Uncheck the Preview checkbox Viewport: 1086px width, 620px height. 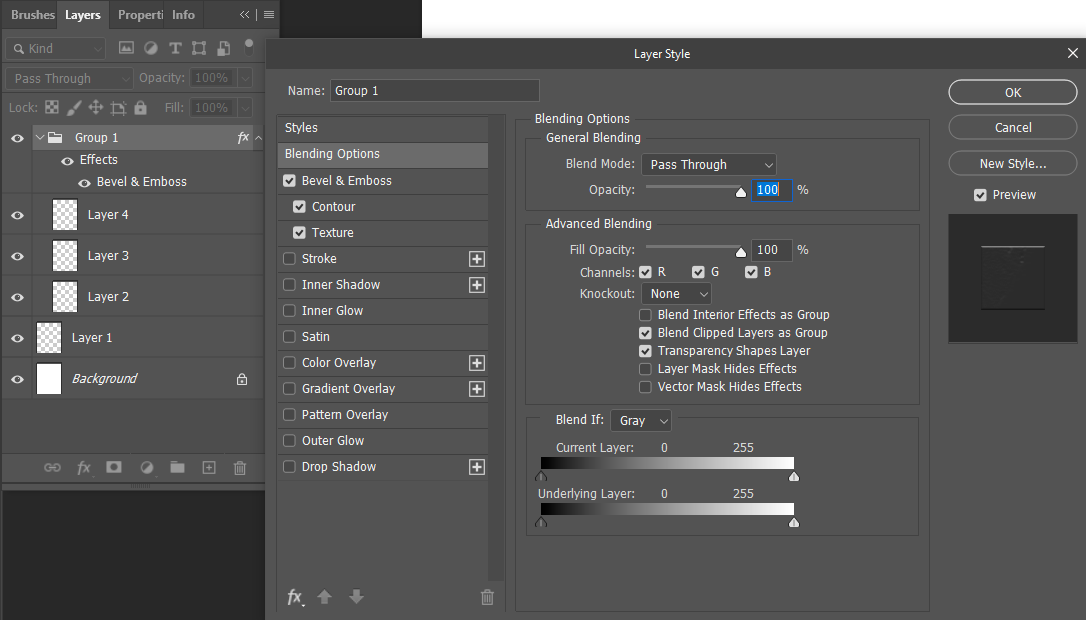coord(980,195)
